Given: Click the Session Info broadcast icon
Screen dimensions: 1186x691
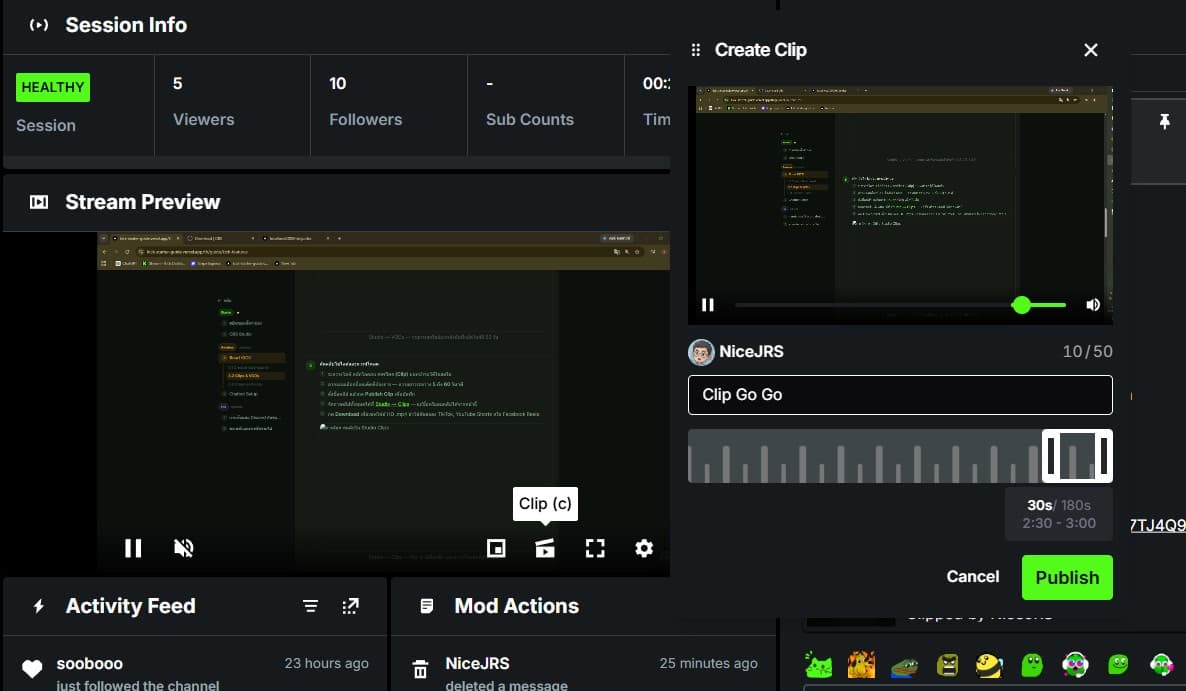Looking at the screenshot, I should tap(39, 25).
